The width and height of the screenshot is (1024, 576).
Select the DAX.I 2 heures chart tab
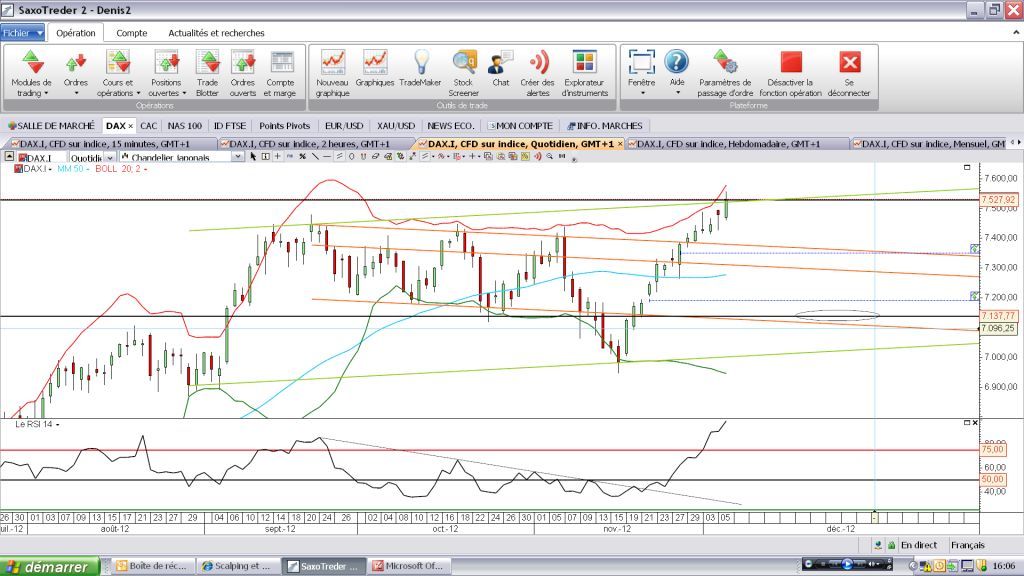(x=307, y=144)
